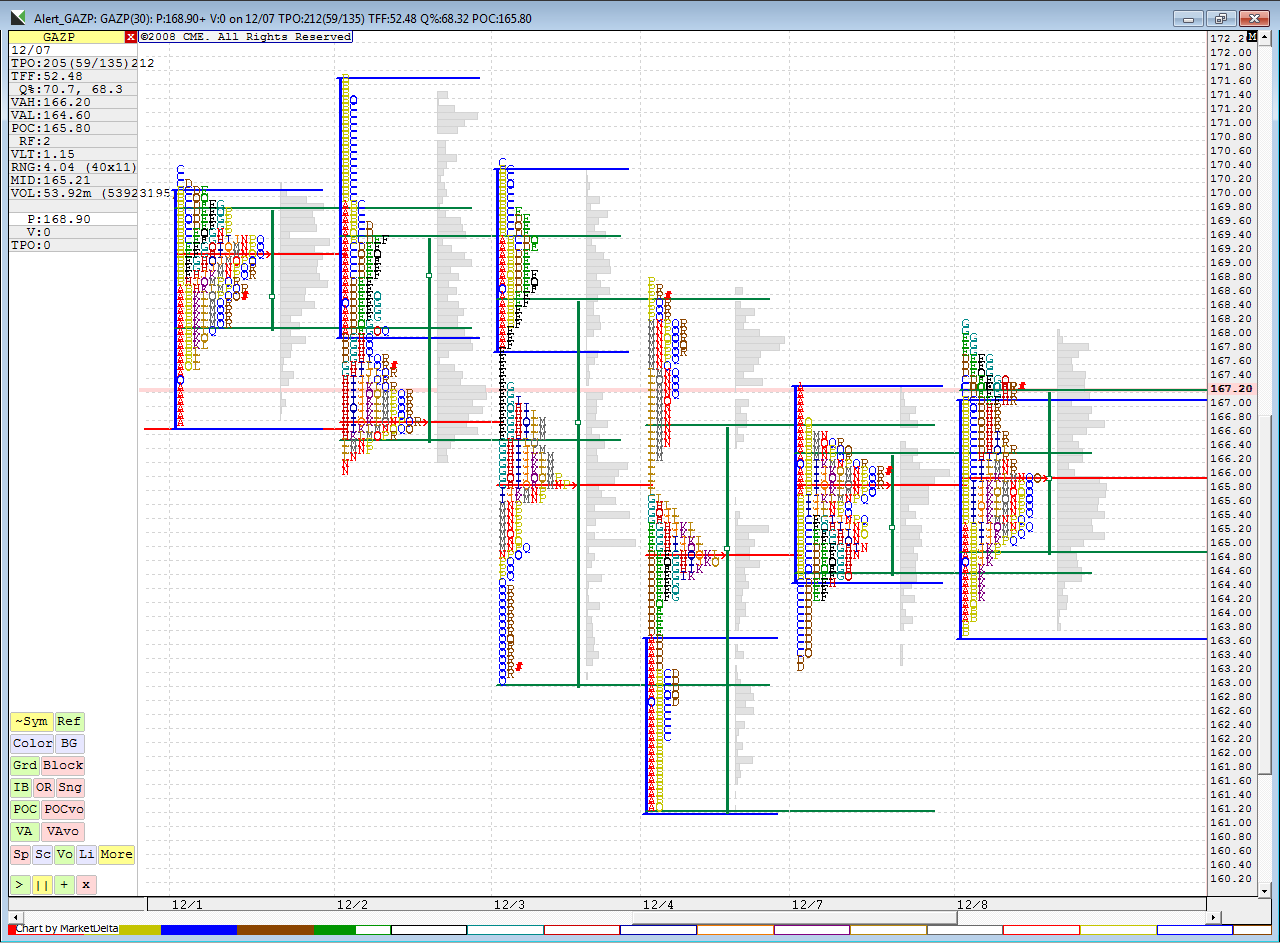Select the 12/8 date tab on timeline
The image size is (1280, 943).
click(x=972, y=905)
